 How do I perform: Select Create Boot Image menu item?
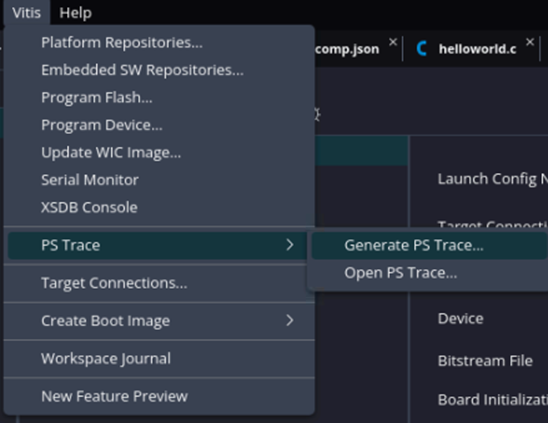(x=159, y=321)
